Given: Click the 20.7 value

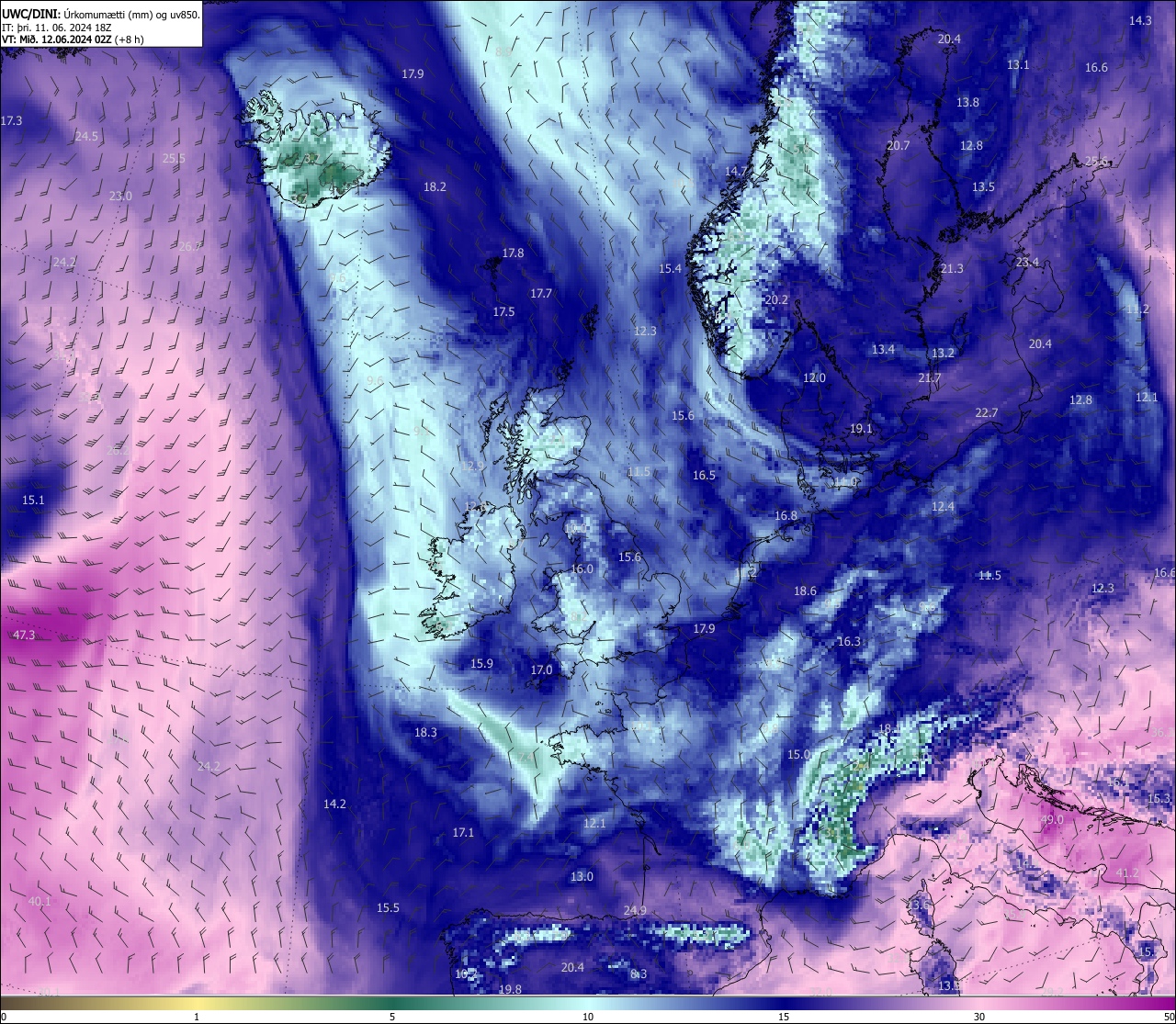Looking at the screenshot, I should pyautogui.click(x=898, y=146).
